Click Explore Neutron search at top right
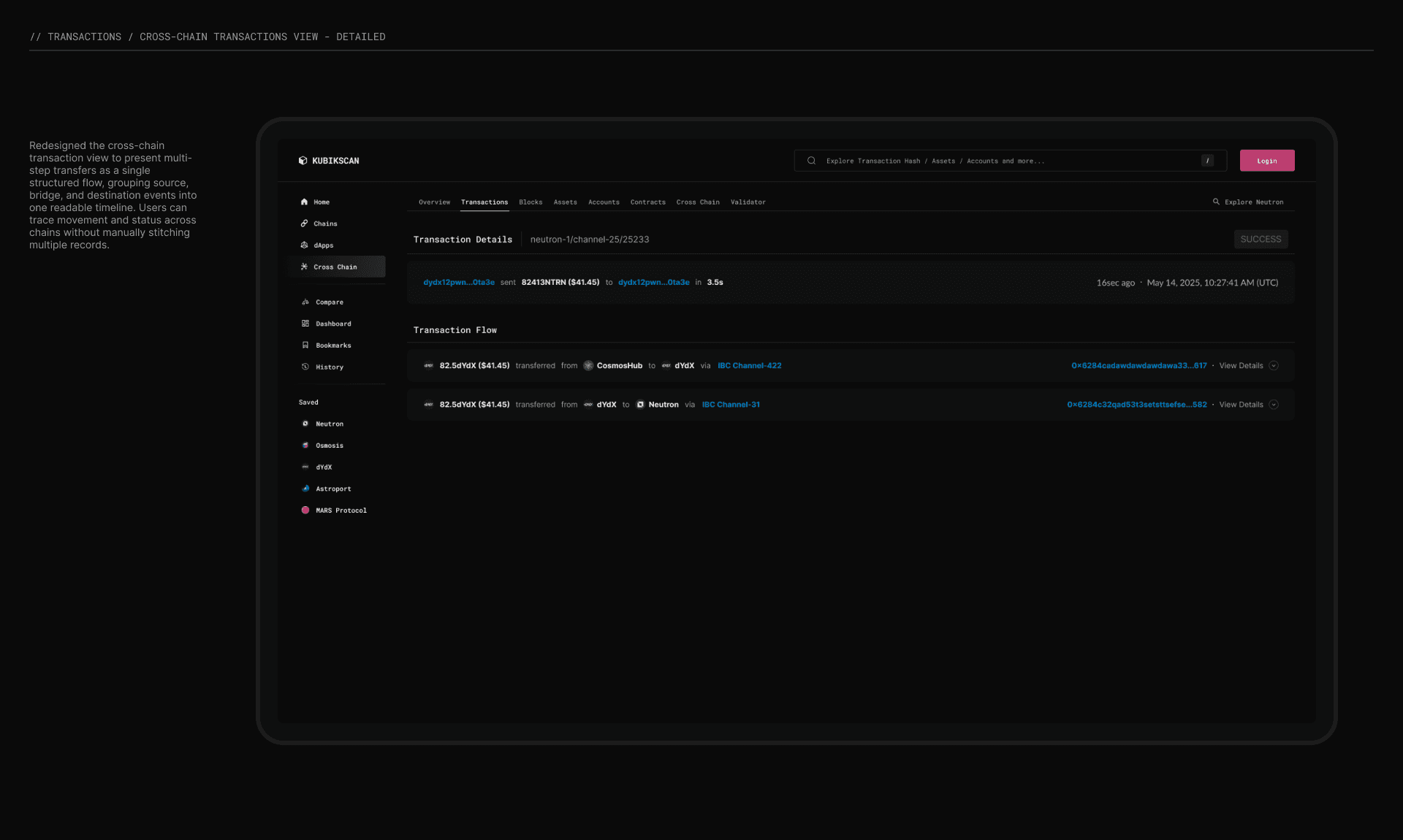 tap(1248, 202)
